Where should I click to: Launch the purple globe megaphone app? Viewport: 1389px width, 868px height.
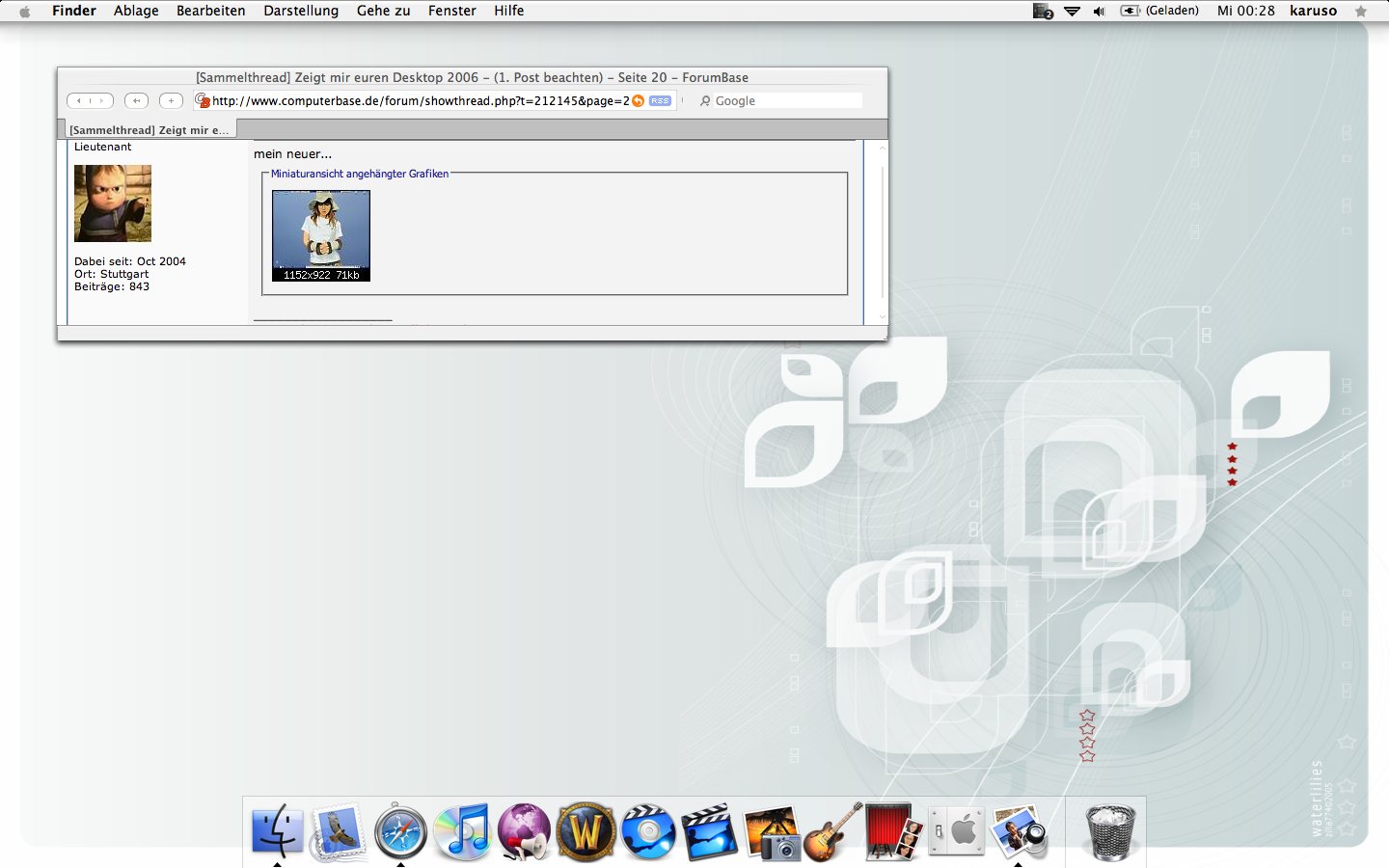click(524, 831)
